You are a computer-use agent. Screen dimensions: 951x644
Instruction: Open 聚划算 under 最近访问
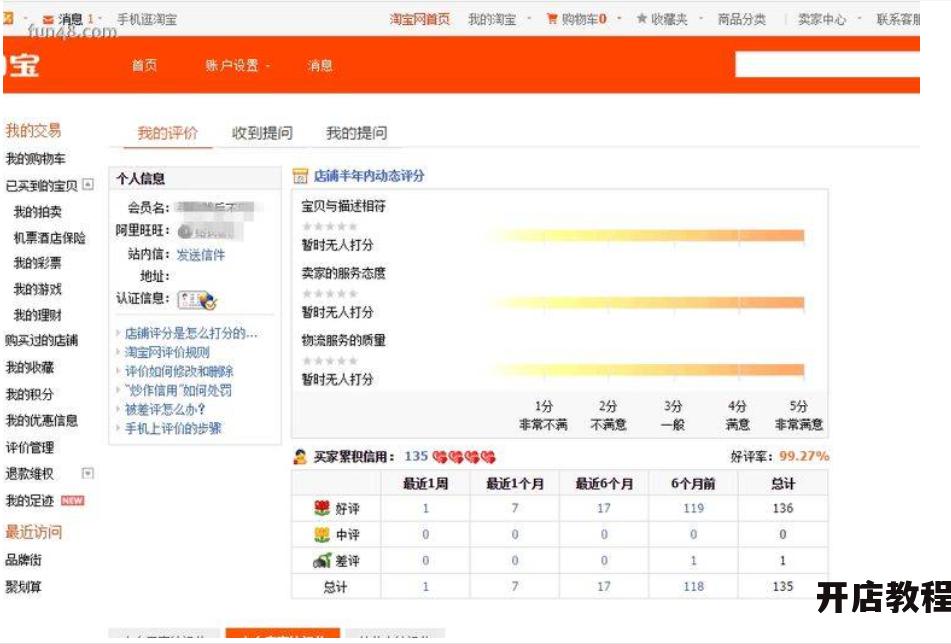pos(24,586)
